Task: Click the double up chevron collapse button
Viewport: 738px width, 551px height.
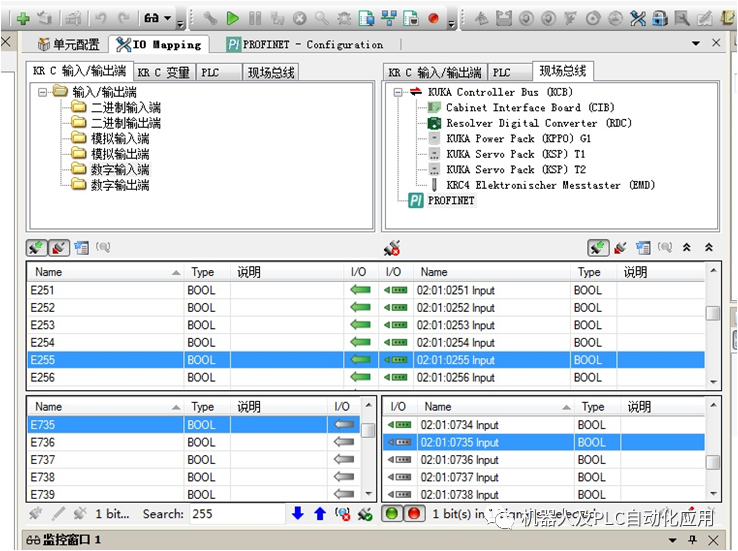Action: [708, 247]
